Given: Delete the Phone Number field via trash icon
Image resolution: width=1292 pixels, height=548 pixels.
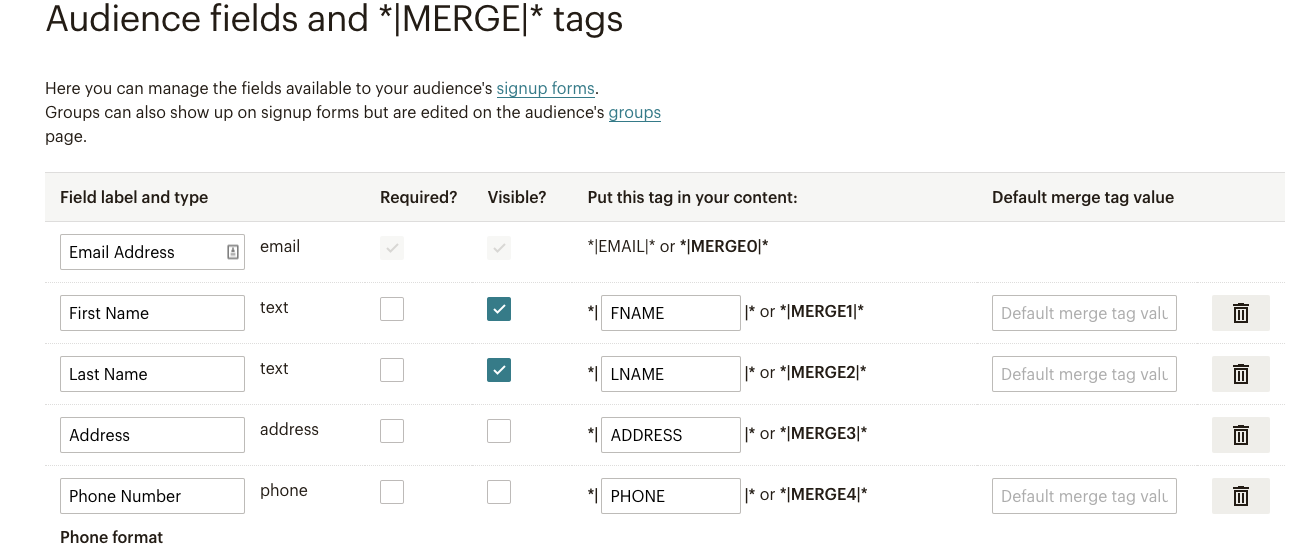Looking at the screenshot, I should pos(1240,496).
